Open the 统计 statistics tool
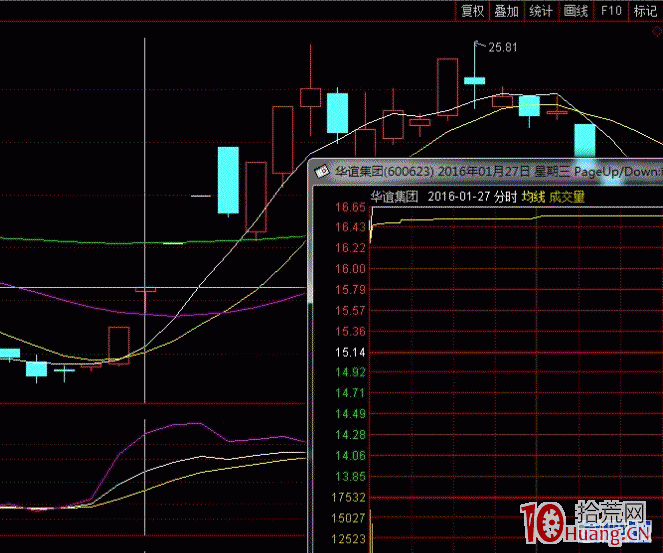Image resolution: width=663 pixels, height=553 pixels. (541, 11)
